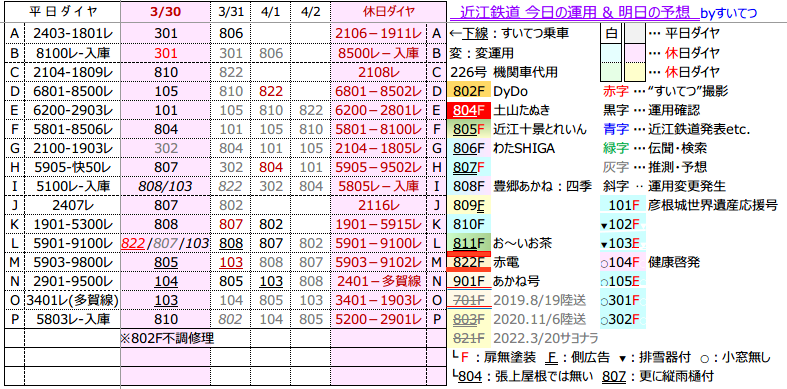Select the 3/31 column header
The width and height of the screenshot is (787, 389).
tap(231, 12)
